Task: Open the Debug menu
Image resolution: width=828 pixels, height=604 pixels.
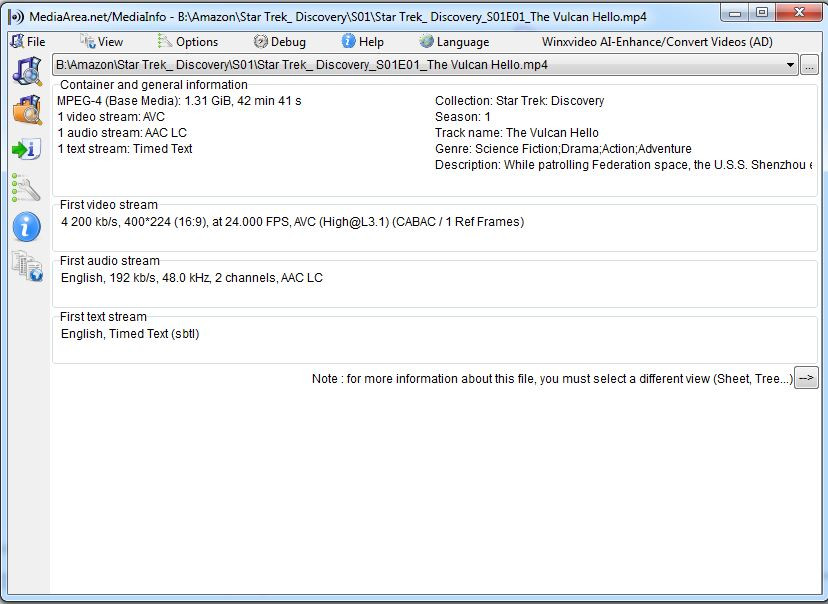Action: pyautogui.click(x=279, y=42)
